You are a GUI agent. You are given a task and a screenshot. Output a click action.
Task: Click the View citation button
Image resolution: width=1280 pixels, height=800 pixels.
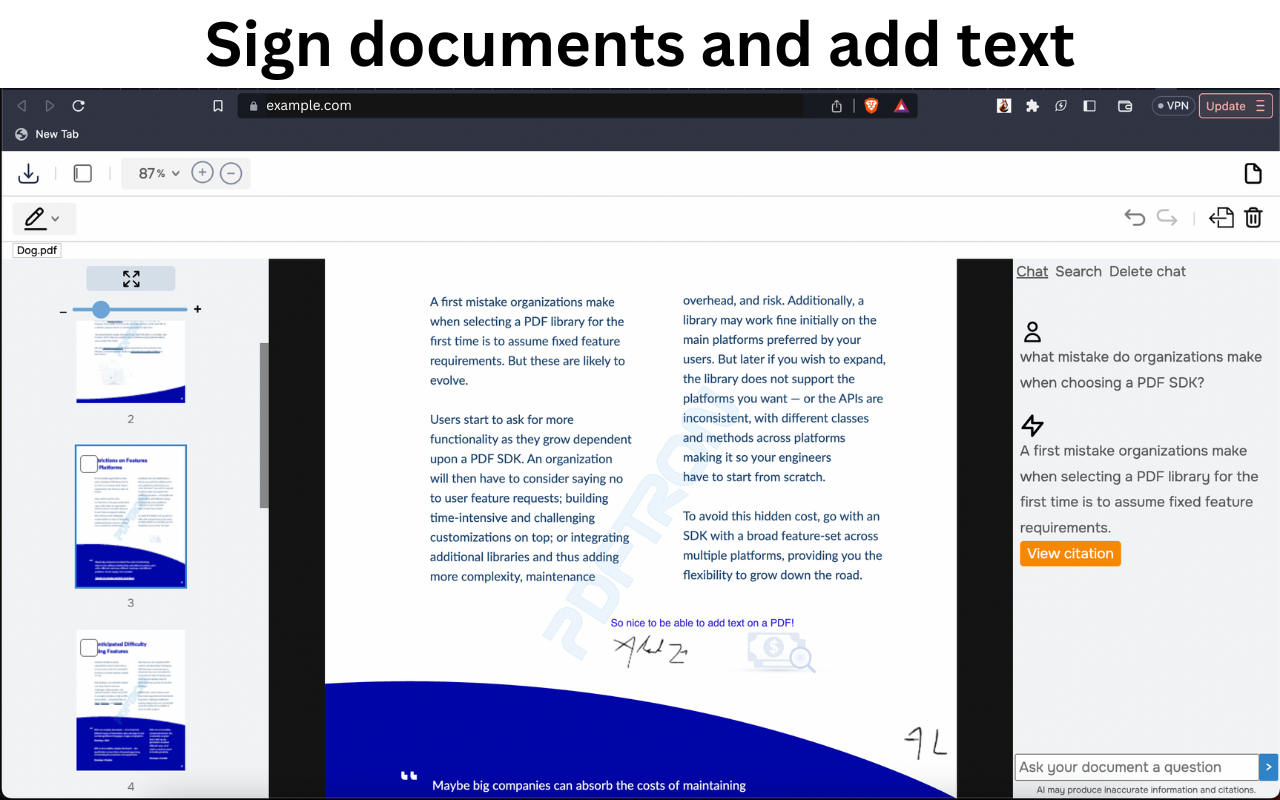pyautogui.click(x=1070, y=554)
